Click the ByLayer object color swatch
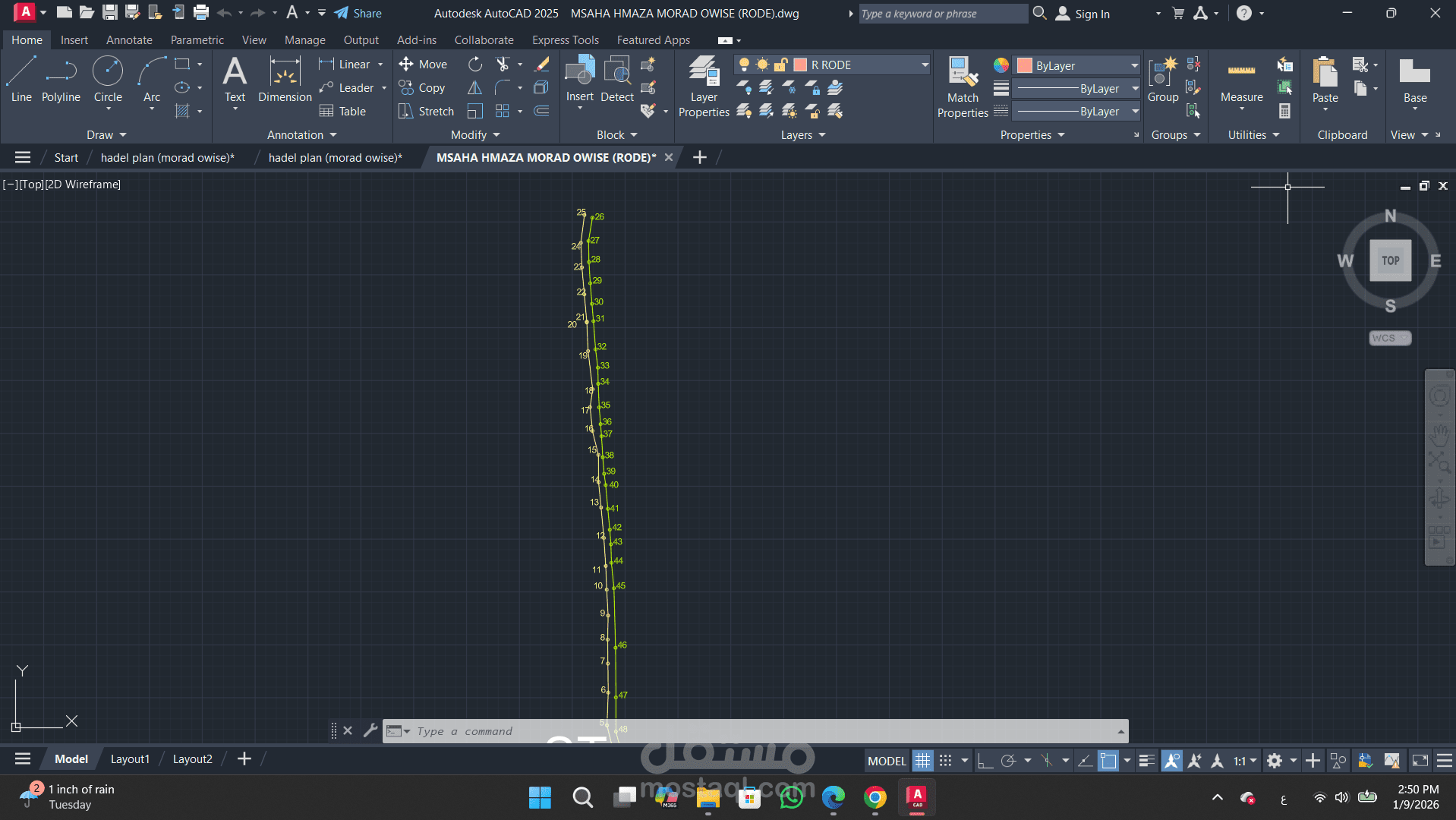Viewport: 1456px width, 820px height. coord(1025,66)
